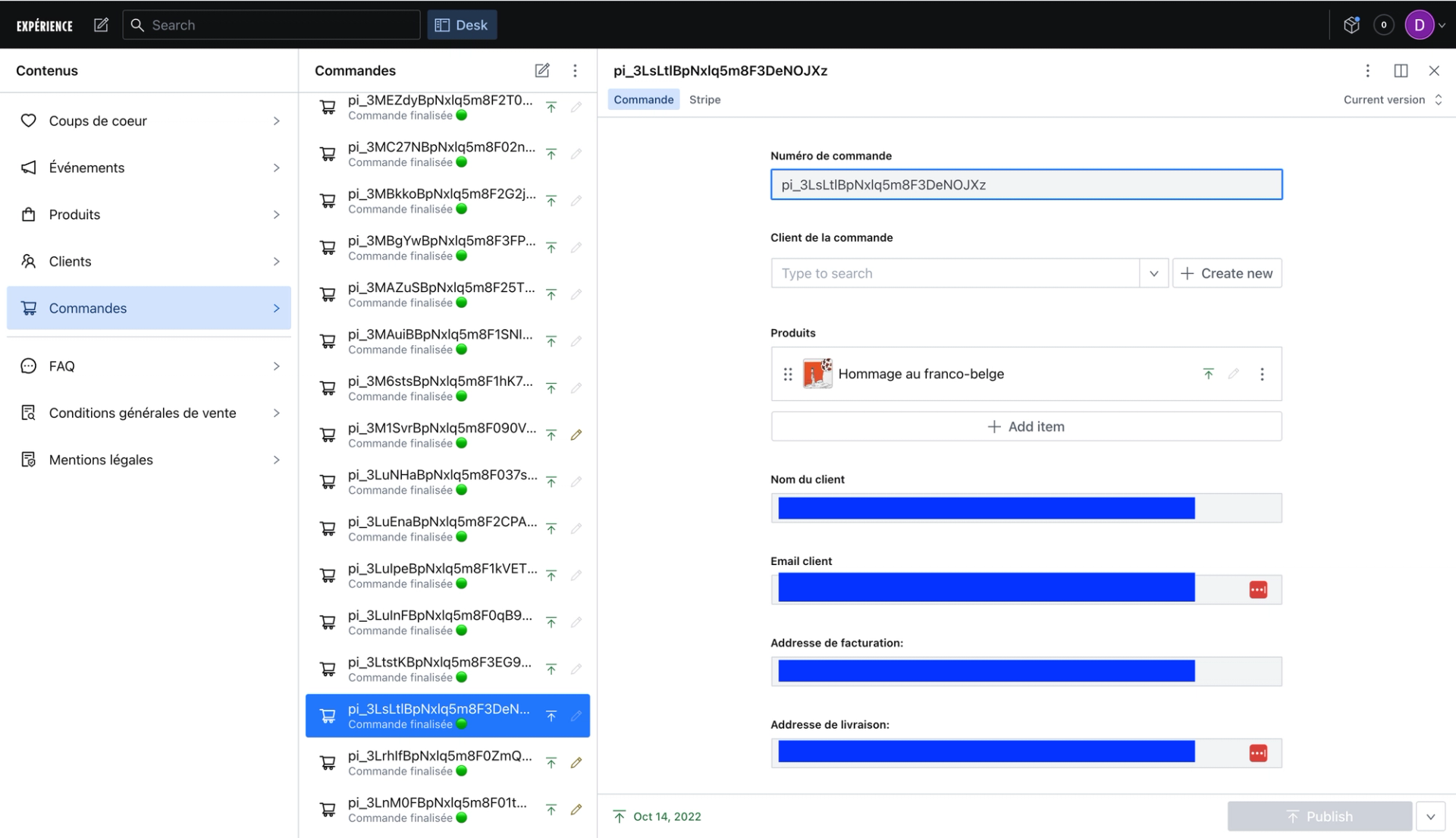Screen dimensions: 1456x838
Task: Create new Commandes document with edit icon
Action: (541, 71)
